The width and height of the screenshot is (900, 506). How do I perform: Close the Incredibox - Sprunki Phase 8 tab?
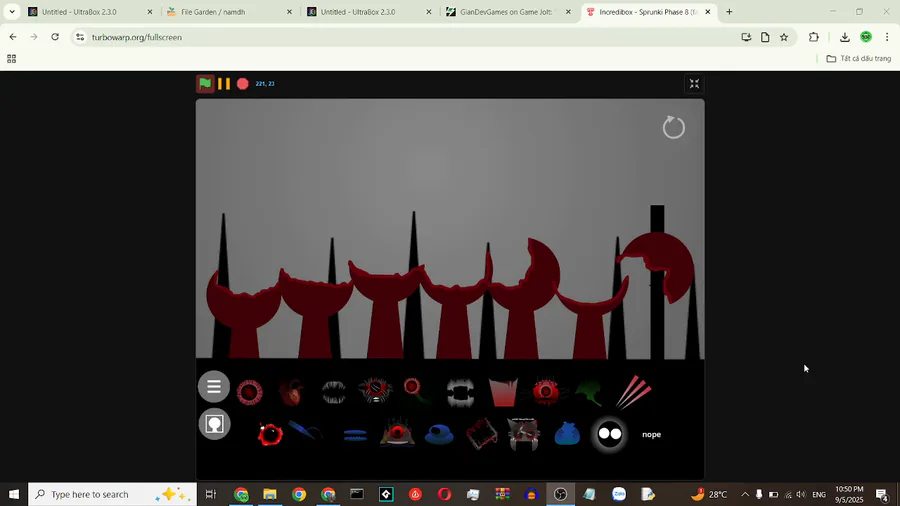(x=708, y=11)
